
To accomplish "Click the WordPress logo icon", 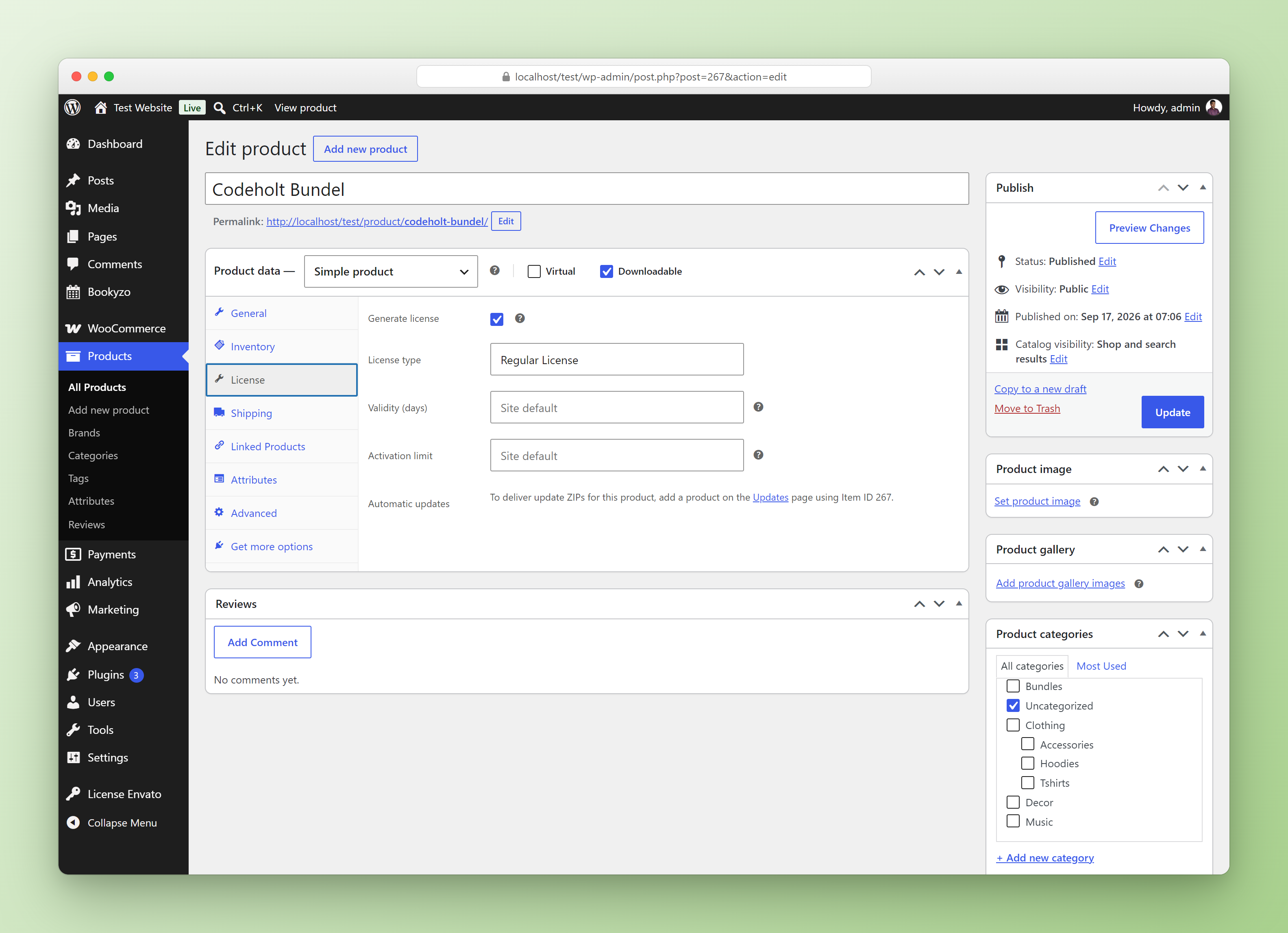I will [73, 107].
